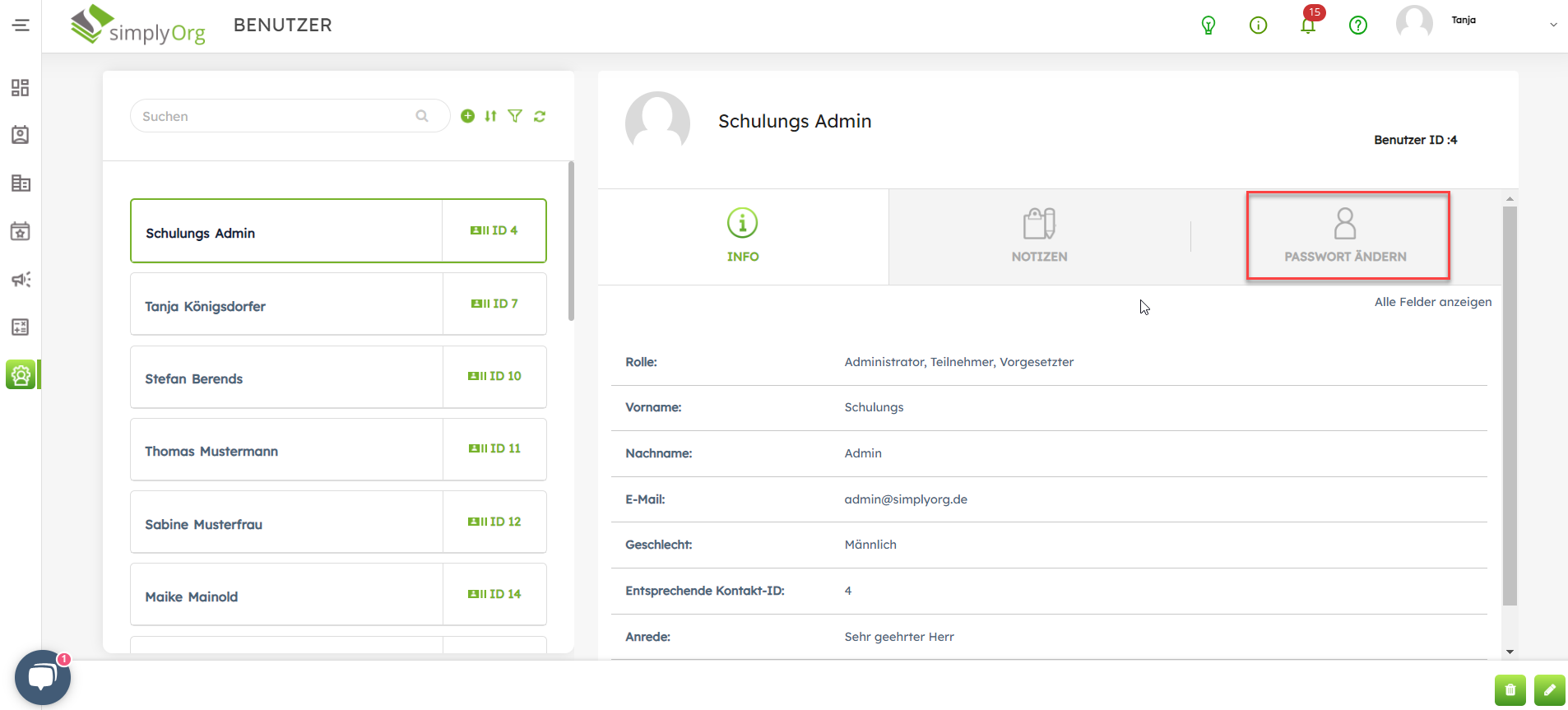The width and height of the screenshot is (1568, 710).
Task: Toggle the hamburger sidebar menu
Action: (21, 26)
